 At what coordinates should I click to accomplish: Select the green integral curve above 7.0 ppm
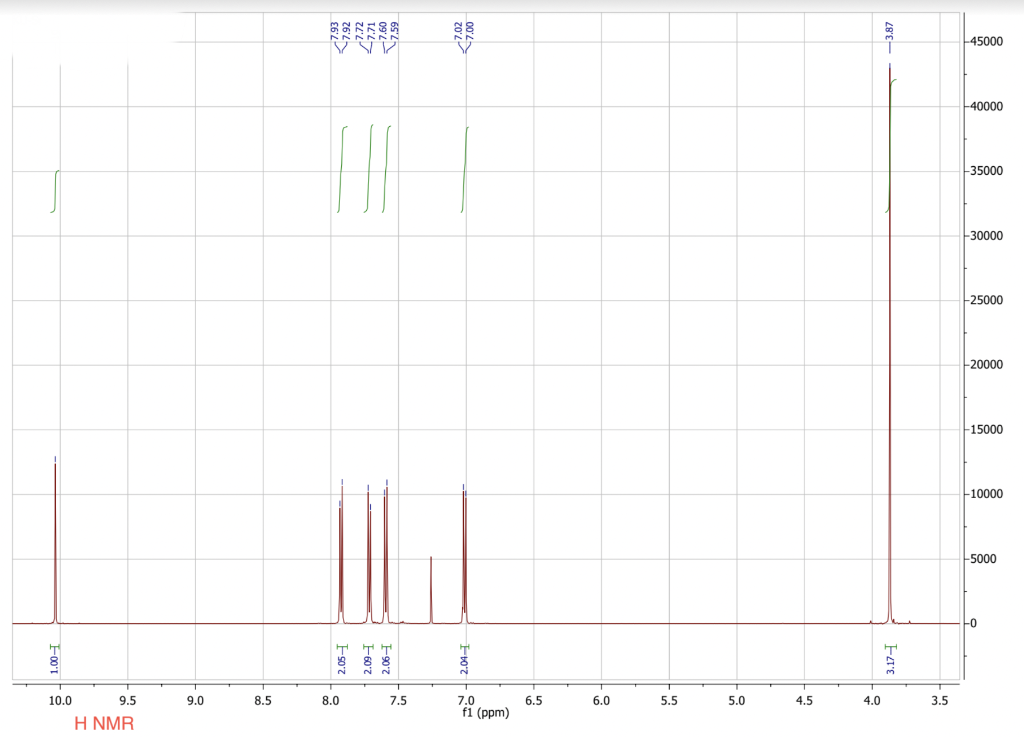(464, 170)
